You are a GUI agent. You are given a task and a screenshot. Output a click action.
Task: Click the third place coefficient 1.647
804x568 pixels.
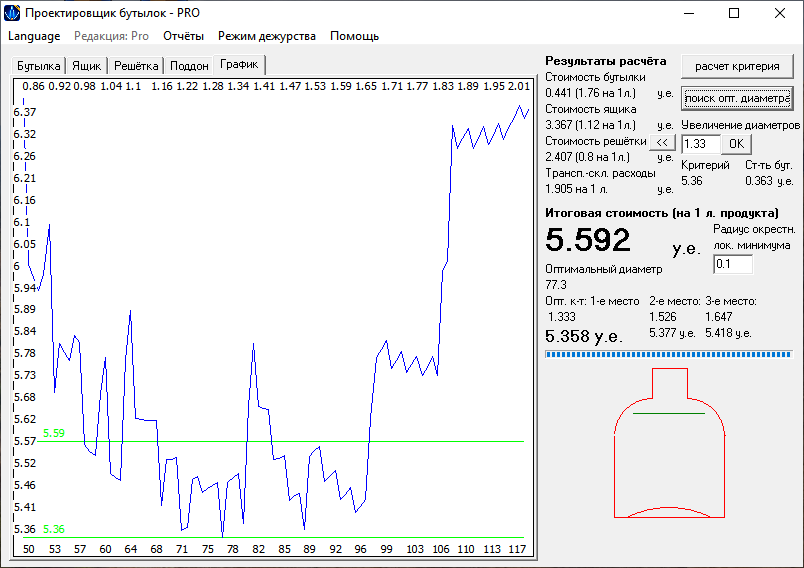coord(718,317)
